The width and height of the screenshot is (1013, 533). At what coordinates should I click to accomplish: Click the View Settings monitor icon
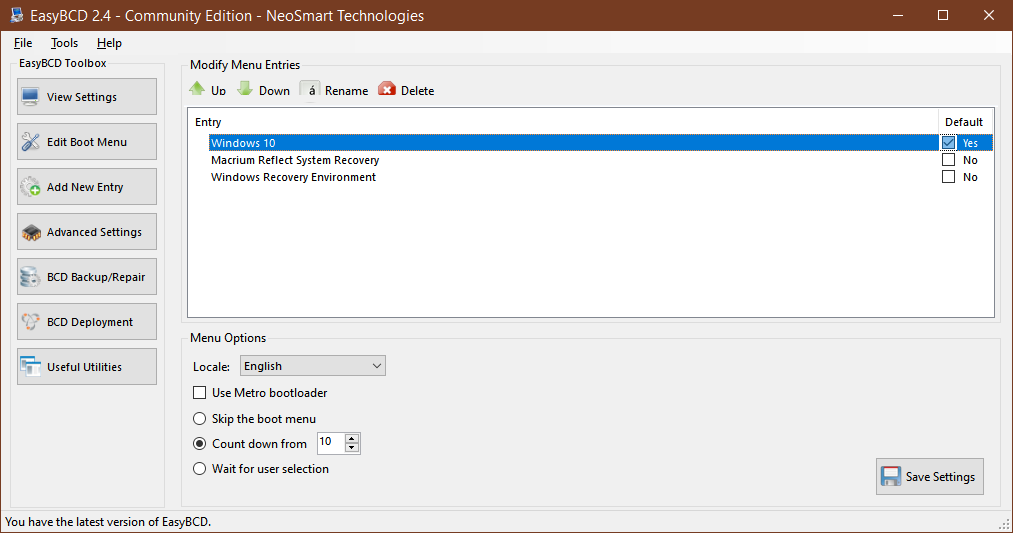[30, 97]
